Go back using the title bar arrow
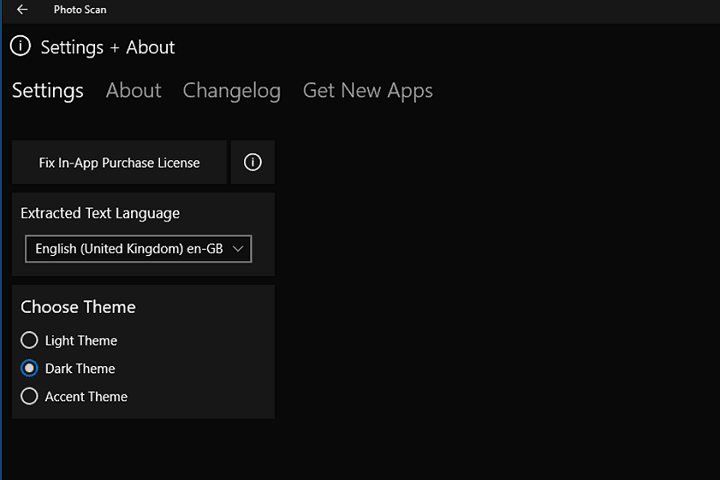This screenshot has height=480, width=720. coord(22,10)
